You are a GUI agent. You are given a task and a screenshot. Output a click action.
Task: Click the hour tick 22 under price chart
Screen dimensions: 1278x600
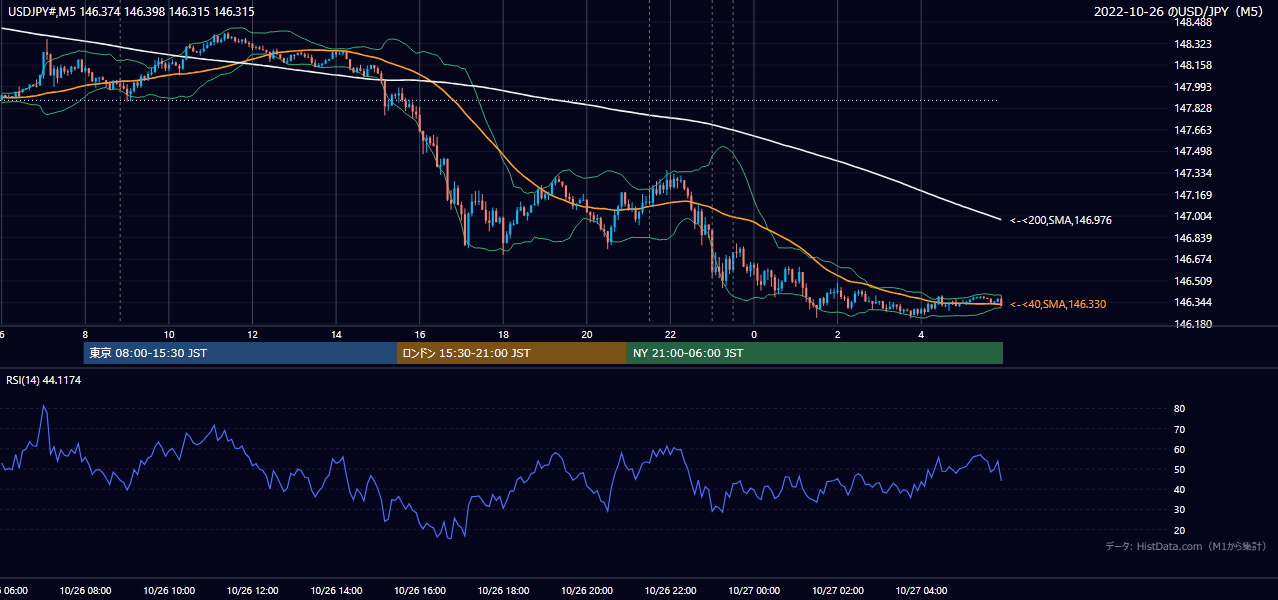click(670, 334)
